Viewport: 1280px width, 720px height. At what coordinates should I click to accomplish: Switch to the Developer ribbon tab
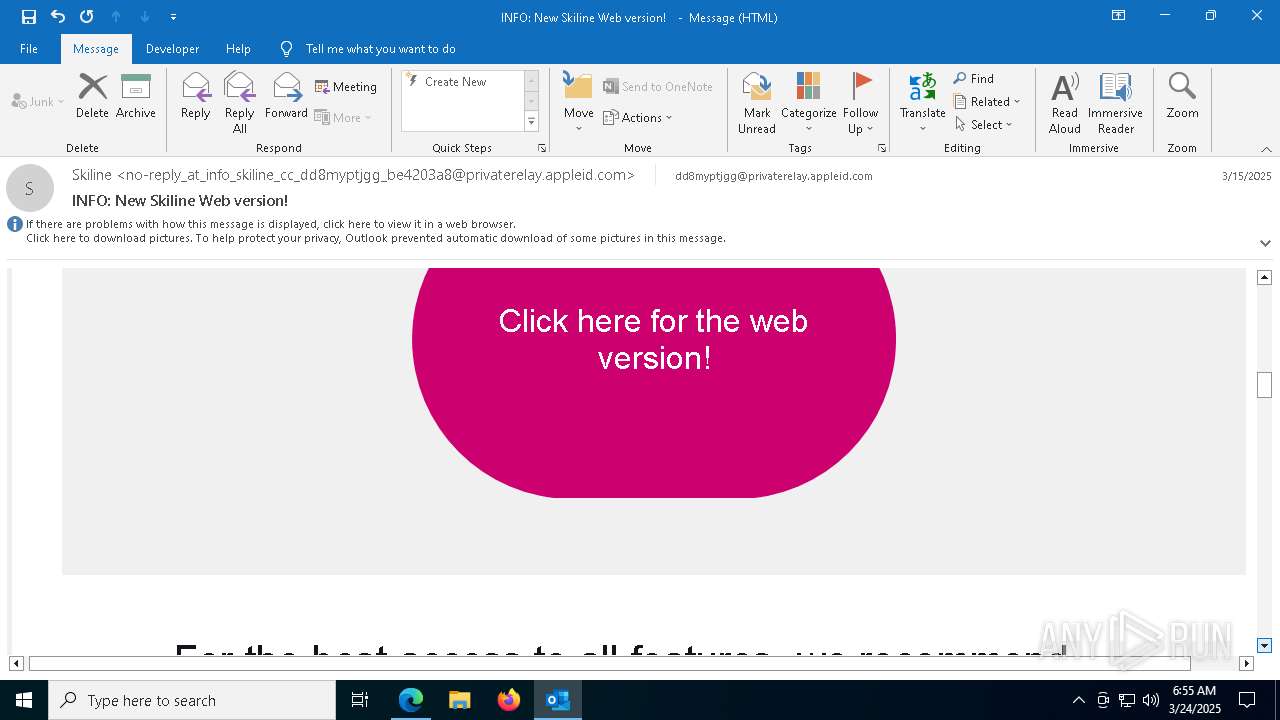pos(172,49)
